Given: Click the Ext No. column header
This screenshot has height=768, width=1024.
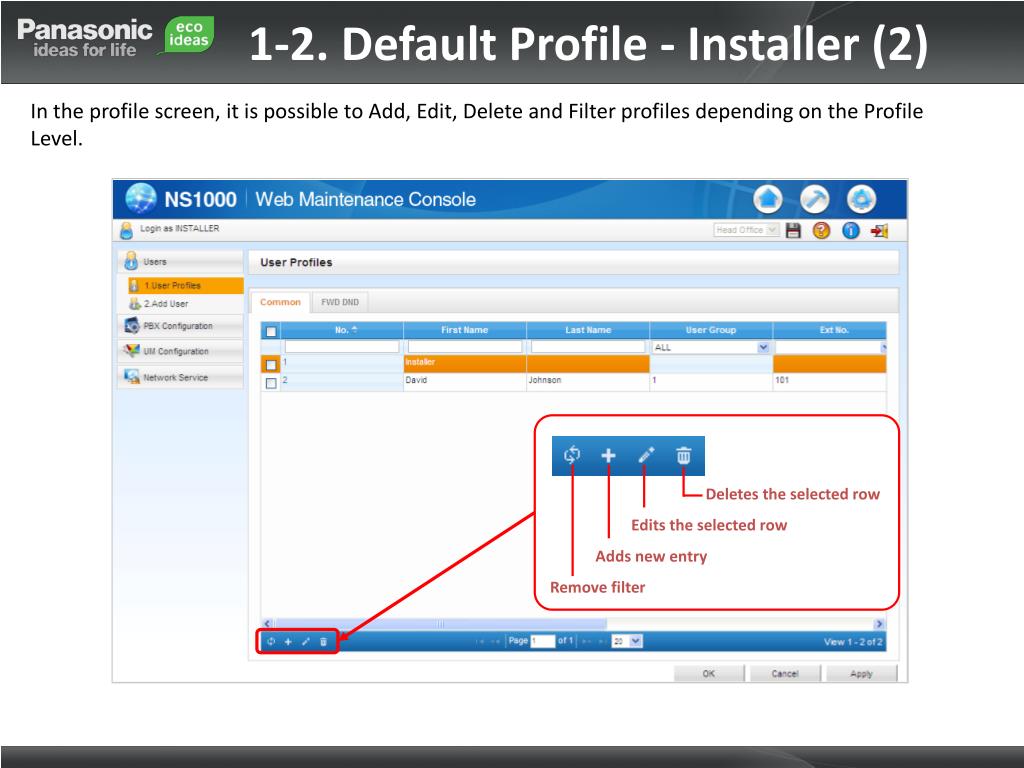Looking at the screenshot, I should coord(829,330).
